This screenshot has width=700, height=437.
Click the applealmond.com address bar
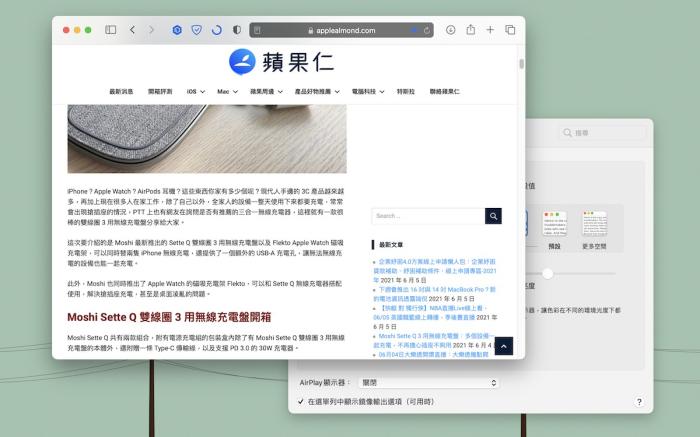[x=342, y=30]
